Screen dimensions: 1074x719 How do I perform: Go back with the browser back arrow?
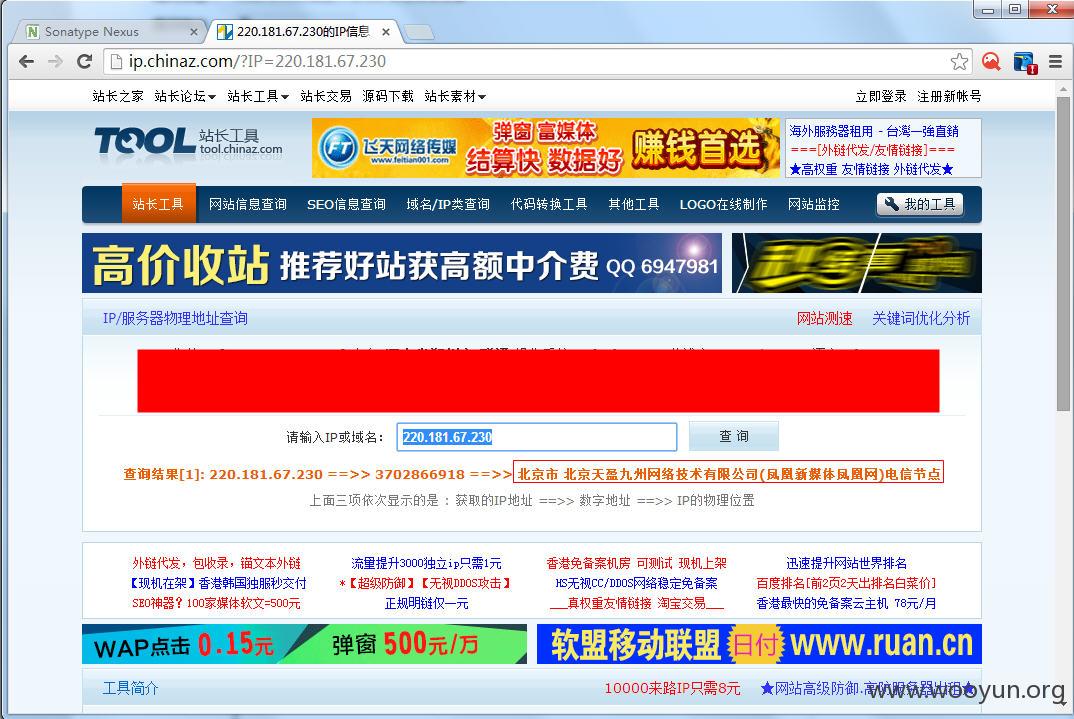tap(27, 62)
